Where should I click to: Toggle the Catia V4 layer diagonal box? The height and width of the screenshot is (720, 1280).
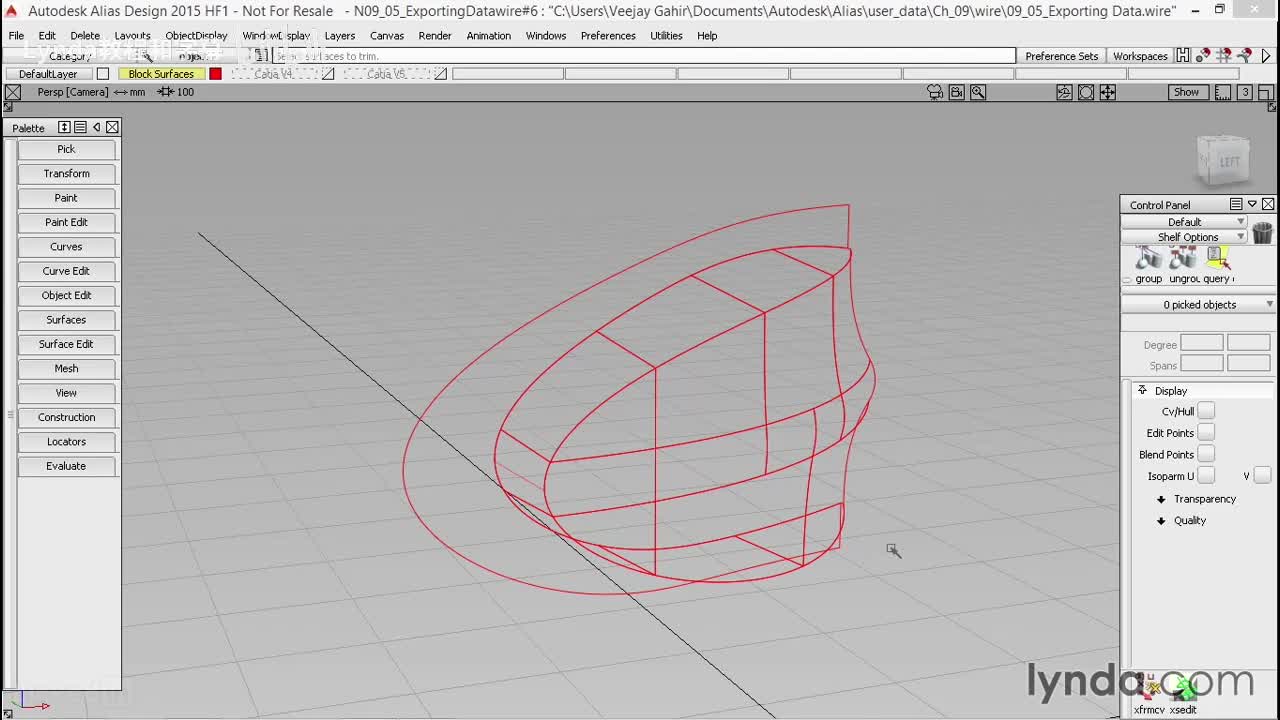click(328, 74)
